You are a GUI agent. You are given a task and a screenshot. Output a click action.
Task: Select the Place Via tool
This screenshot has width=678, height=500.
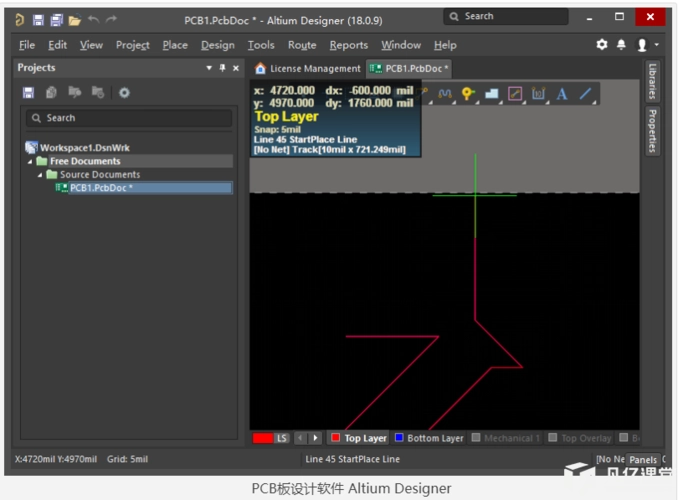coord(467,94)
